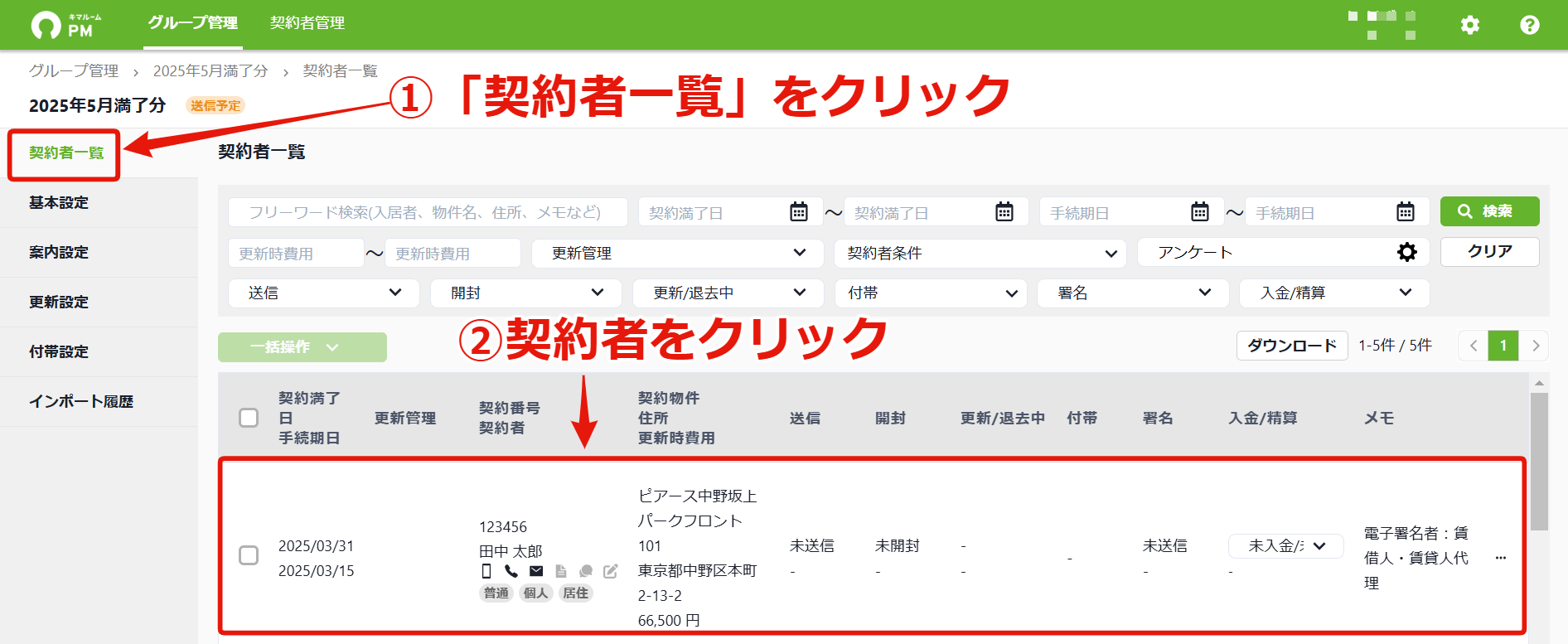Click the first 更新時費用 input field
The height and width of the screenshot is (644, 1568).
296,253
